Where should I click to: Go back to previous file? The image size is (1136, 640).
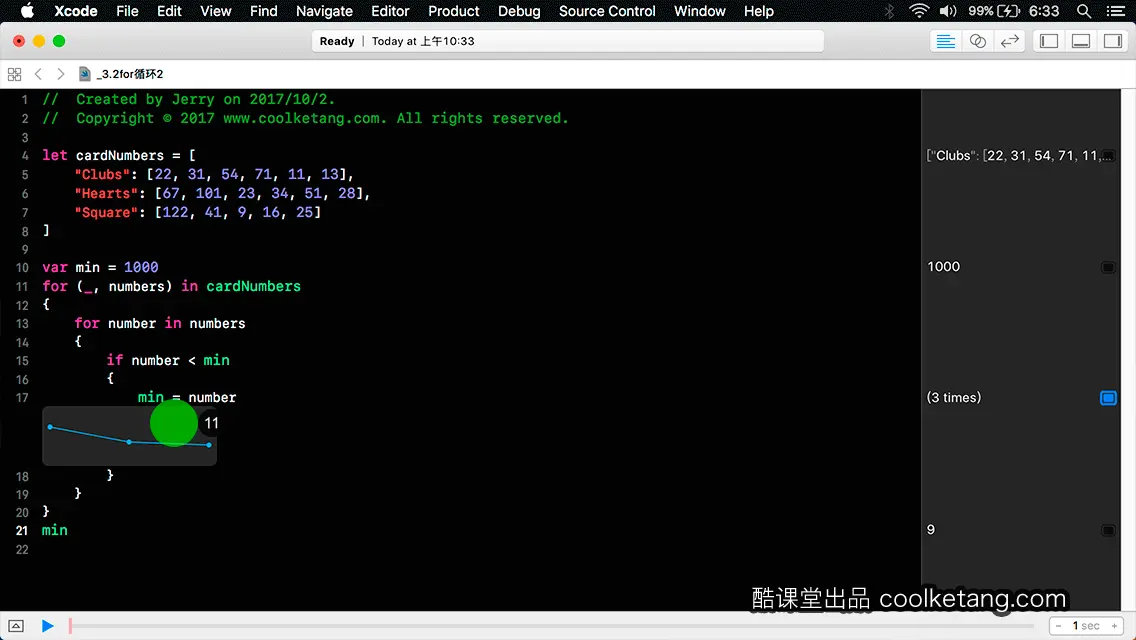pos(38,74)
